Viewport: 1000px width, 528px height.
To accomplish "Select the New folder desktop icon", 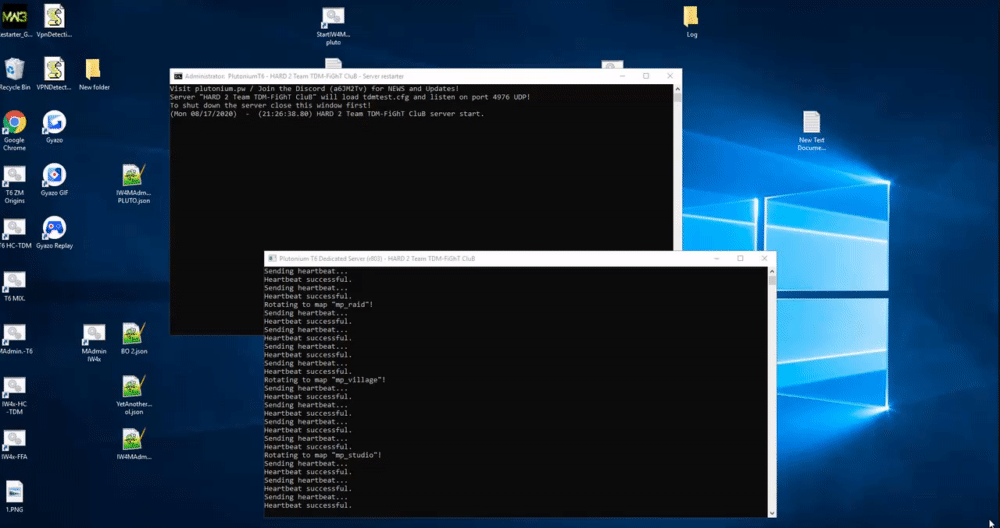I will [x=94, y=74].
